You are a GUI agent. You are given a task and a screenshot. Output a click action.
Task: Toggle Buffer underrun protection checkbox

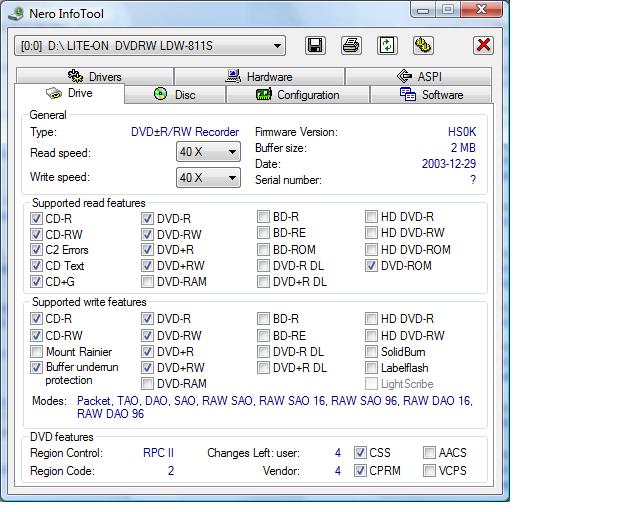pos(36,367)
